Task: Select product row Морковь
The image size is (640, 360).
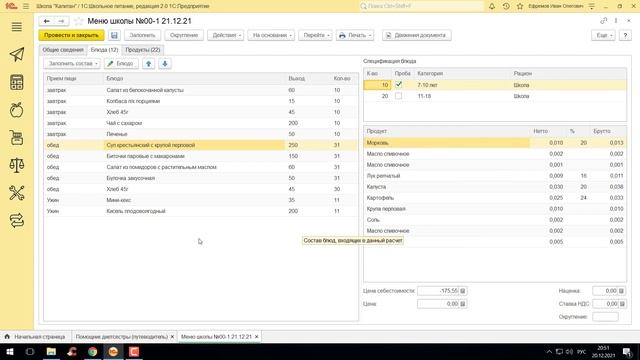Action: click(x=495, y=143)
